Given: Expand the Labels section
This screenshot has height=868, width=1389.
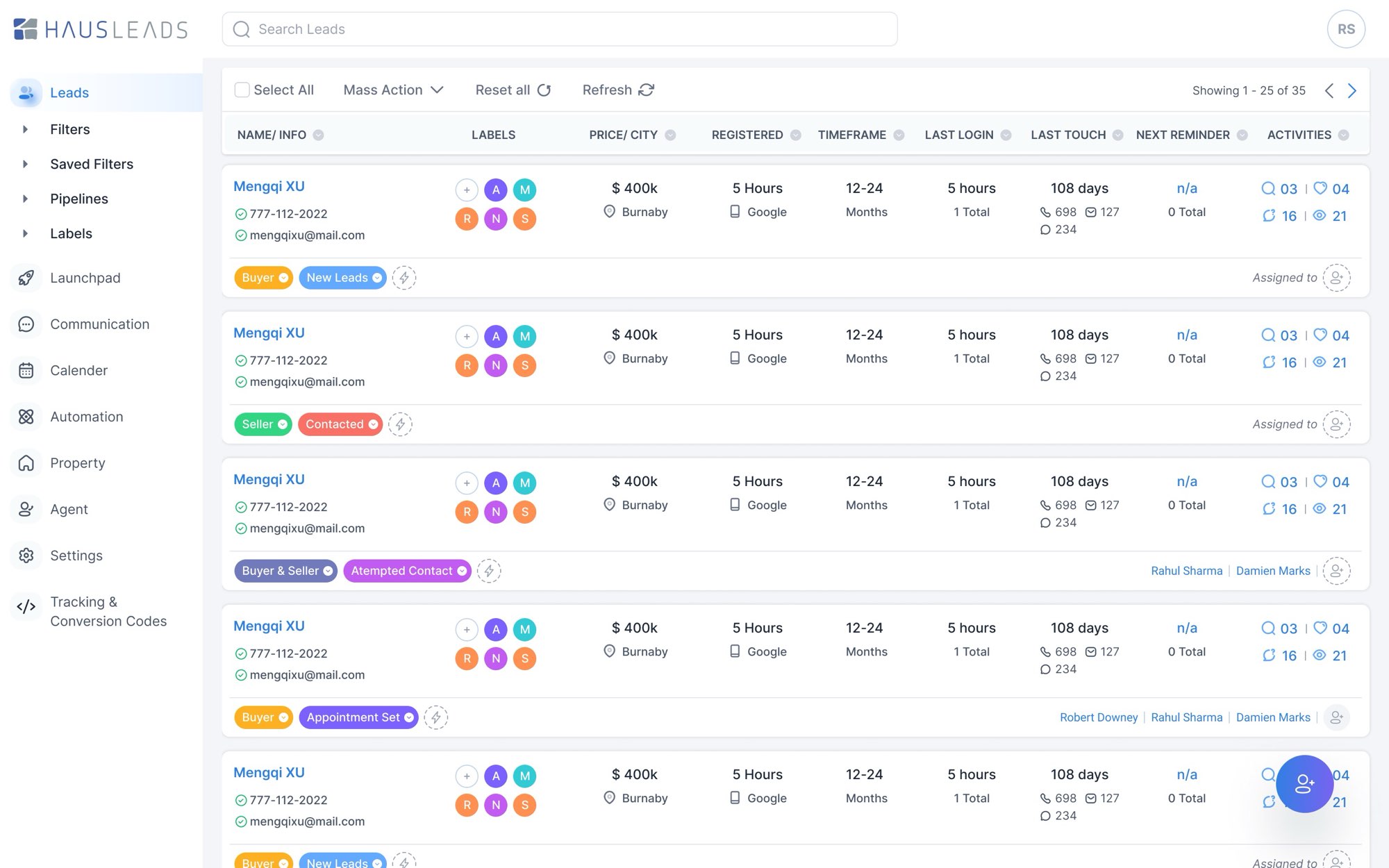Looking at the screenshot, I should click(25, 233).
